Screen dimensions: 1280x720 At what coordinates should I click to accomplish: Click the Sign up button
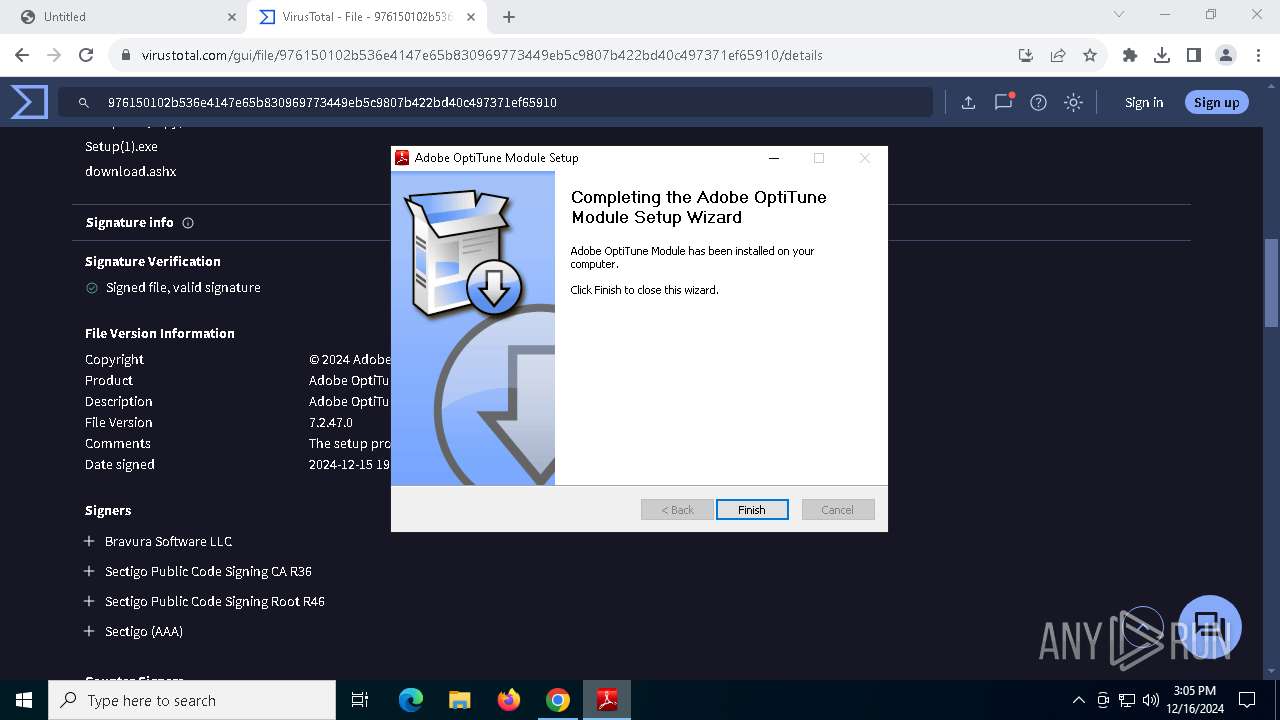pos(1216,102)
